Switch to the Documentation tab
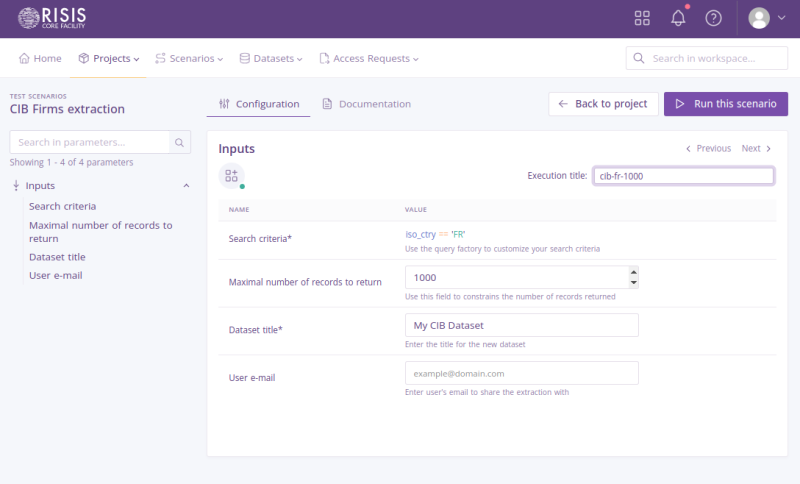 366,104
